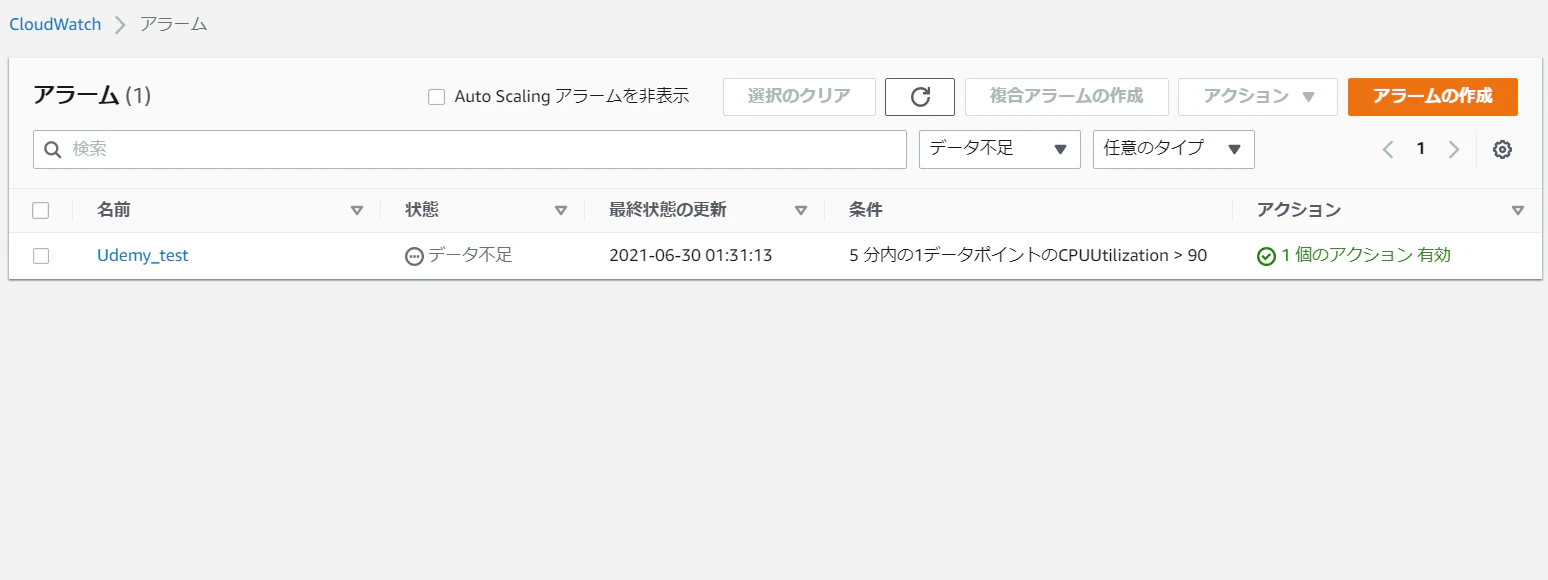
Task: Open the 任意のタイプ type filter dropdown
Action: 1174,149
